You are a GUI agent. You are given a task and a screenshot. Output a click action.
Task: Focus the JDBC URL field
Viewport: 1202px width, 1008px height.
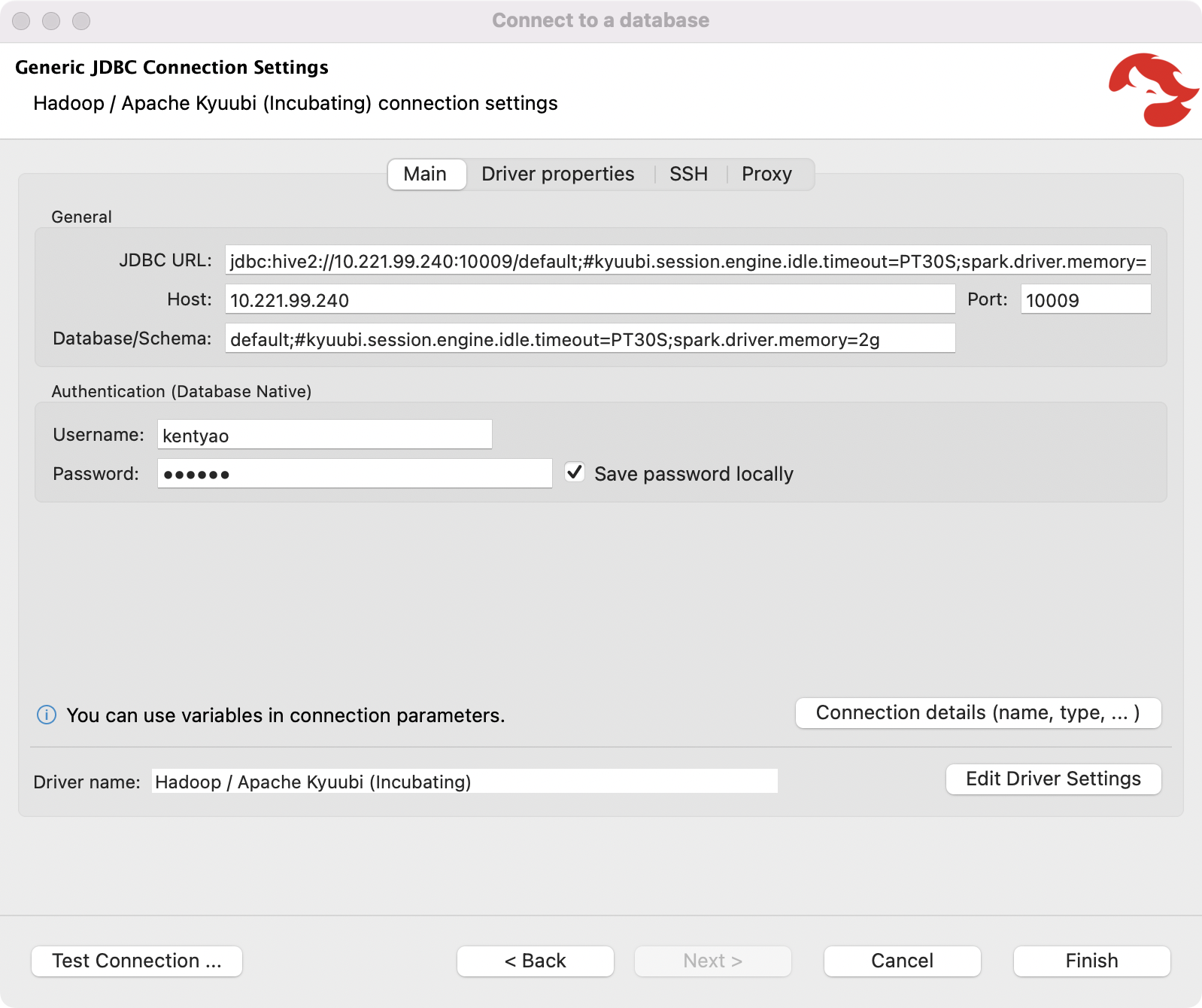(x=688, y=260)
